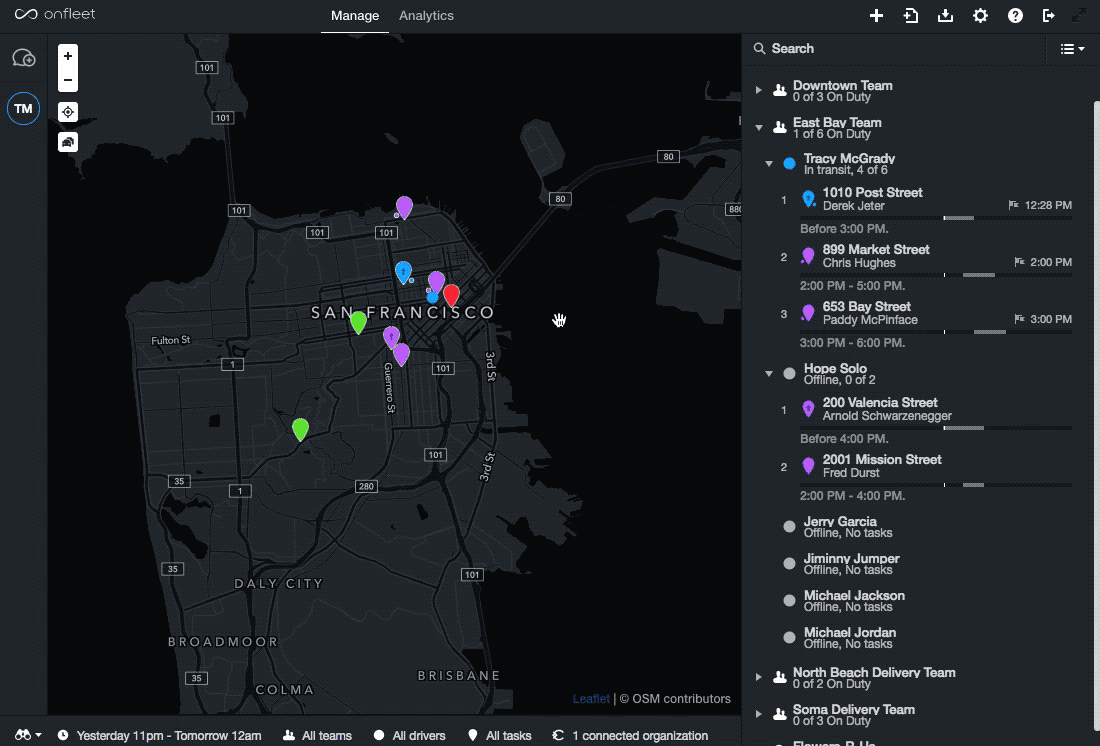The height and width of the screenshot is (746, 1100).
Task: Open settings gear icon
Action: click(980, 15)
